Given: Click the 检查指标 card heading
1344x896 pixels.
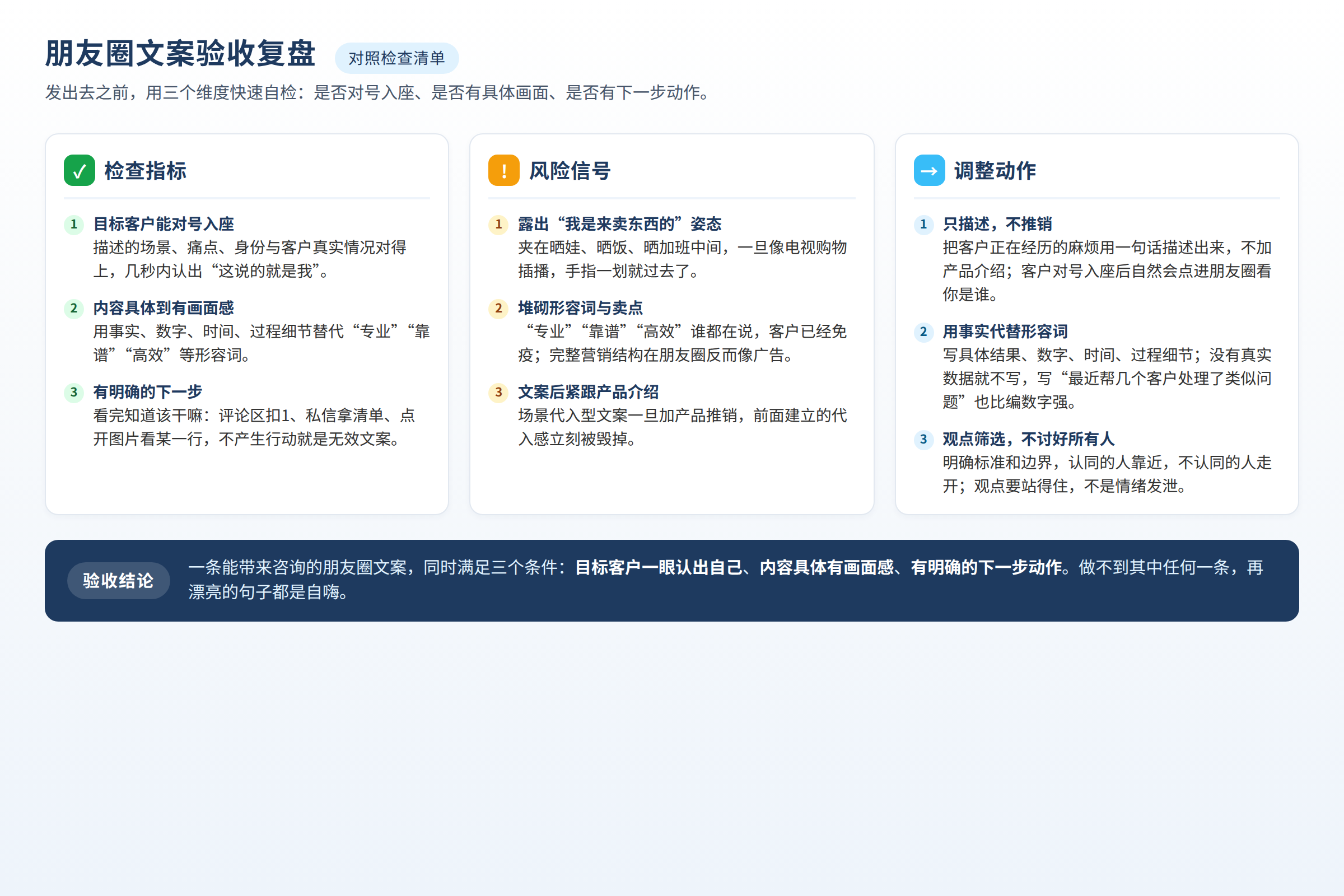Looking at the screenshot, I should (x=146, y=171).
